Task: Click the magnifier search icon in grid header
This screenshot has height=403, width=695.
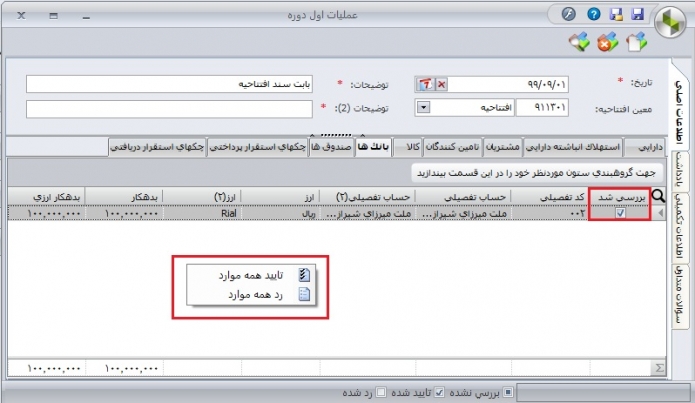Action: coord(659,198)
